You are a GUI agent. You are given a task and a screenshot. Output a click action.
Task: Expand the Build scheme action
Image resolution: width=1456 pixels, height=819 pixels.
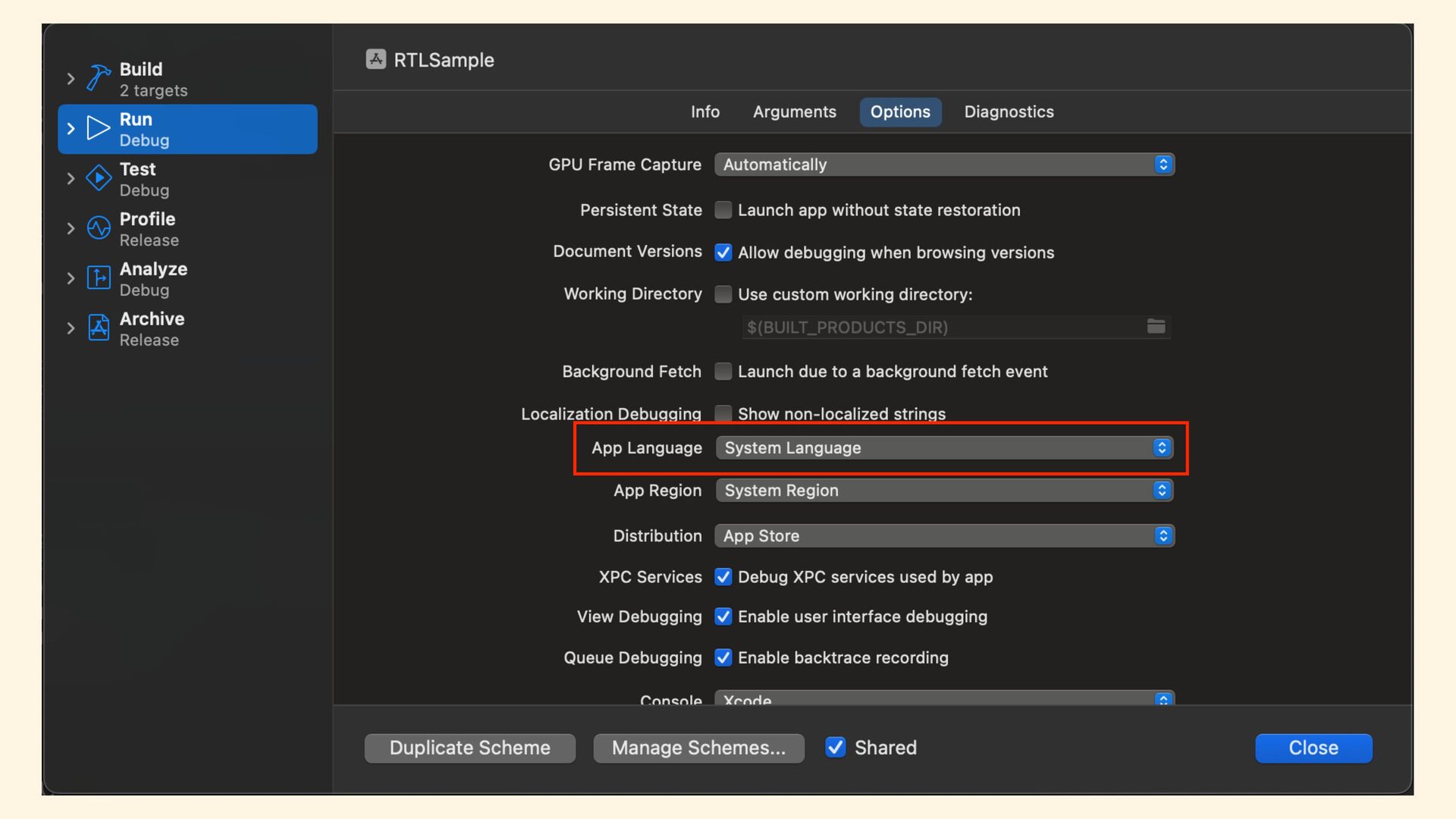[71, 79]
